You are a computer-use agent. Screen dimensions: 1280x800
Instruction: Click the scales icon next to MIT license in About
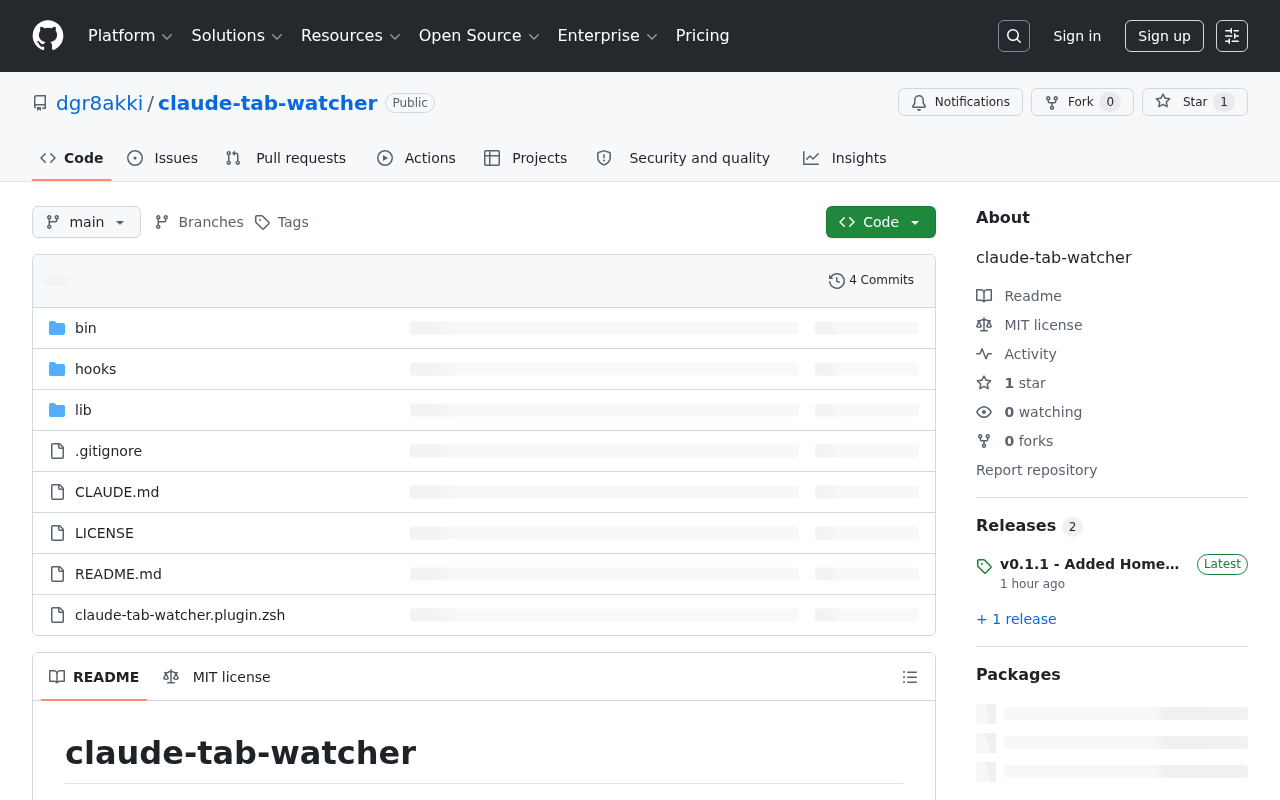pos(984,325)
